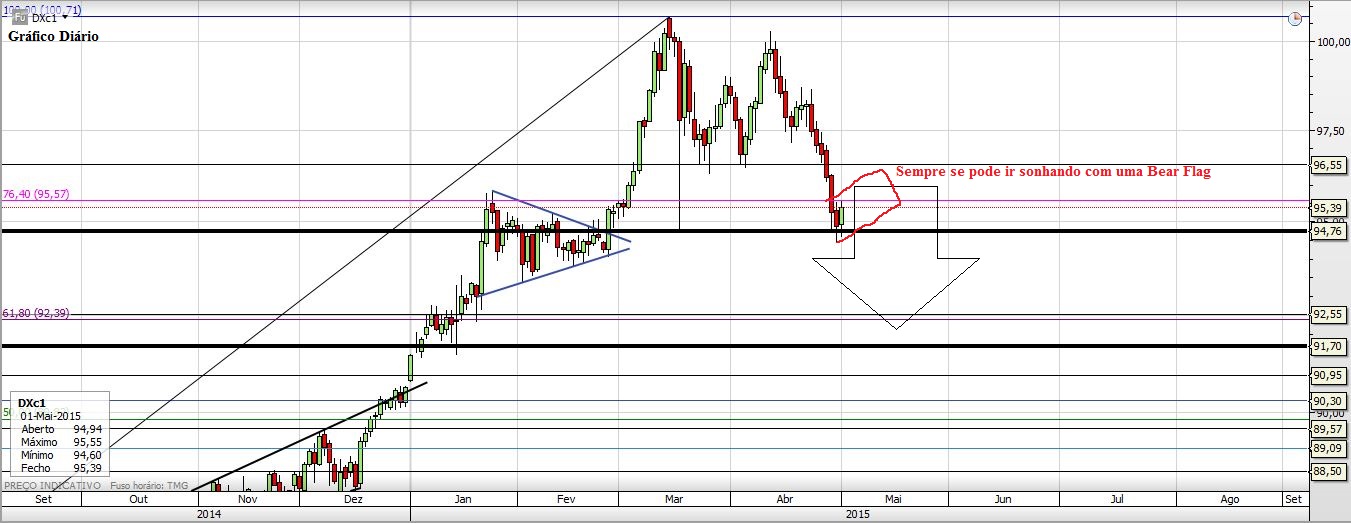Viewport: 1351px width, 523px height.
Task: Click the 89,57 price level tag
Action: pyautogui.click(x=1328, y=428)
